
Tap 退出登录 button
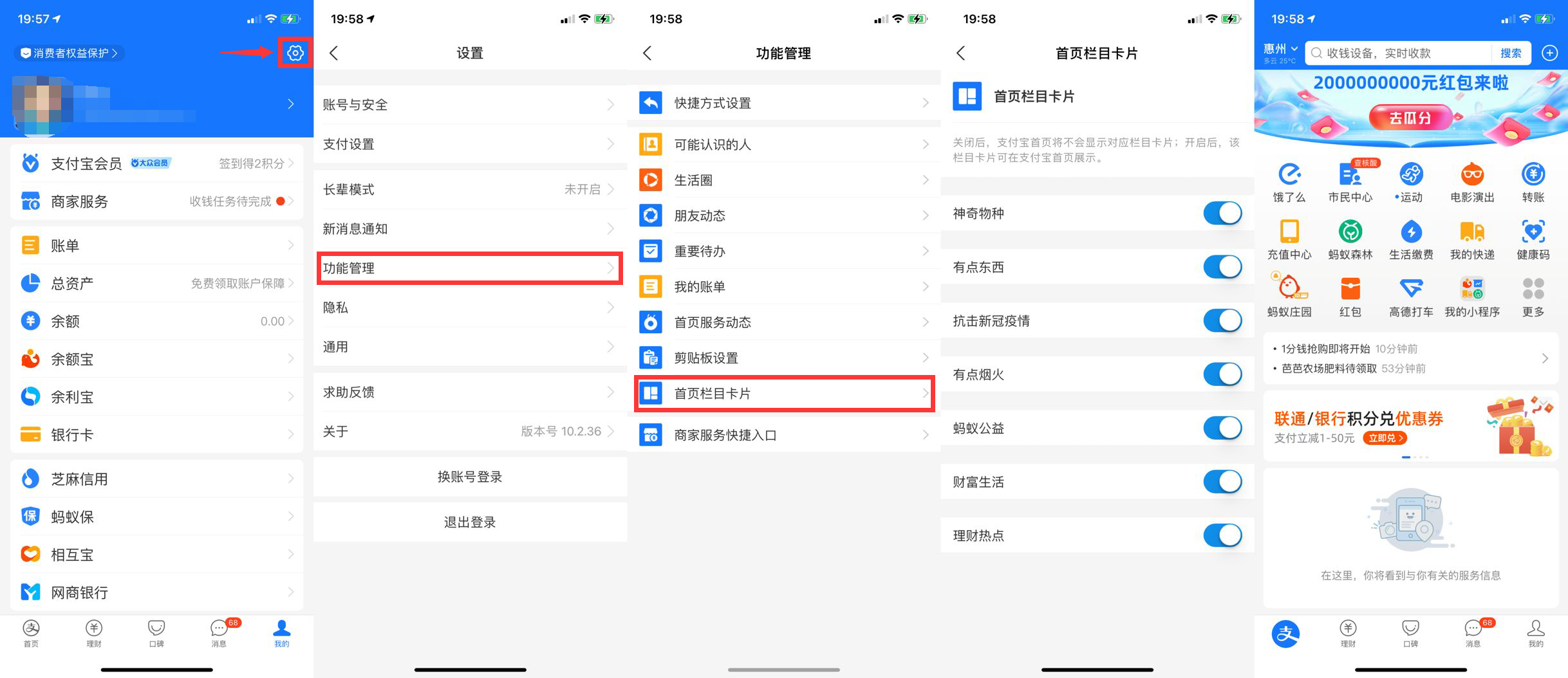click(x=470, y=522)
